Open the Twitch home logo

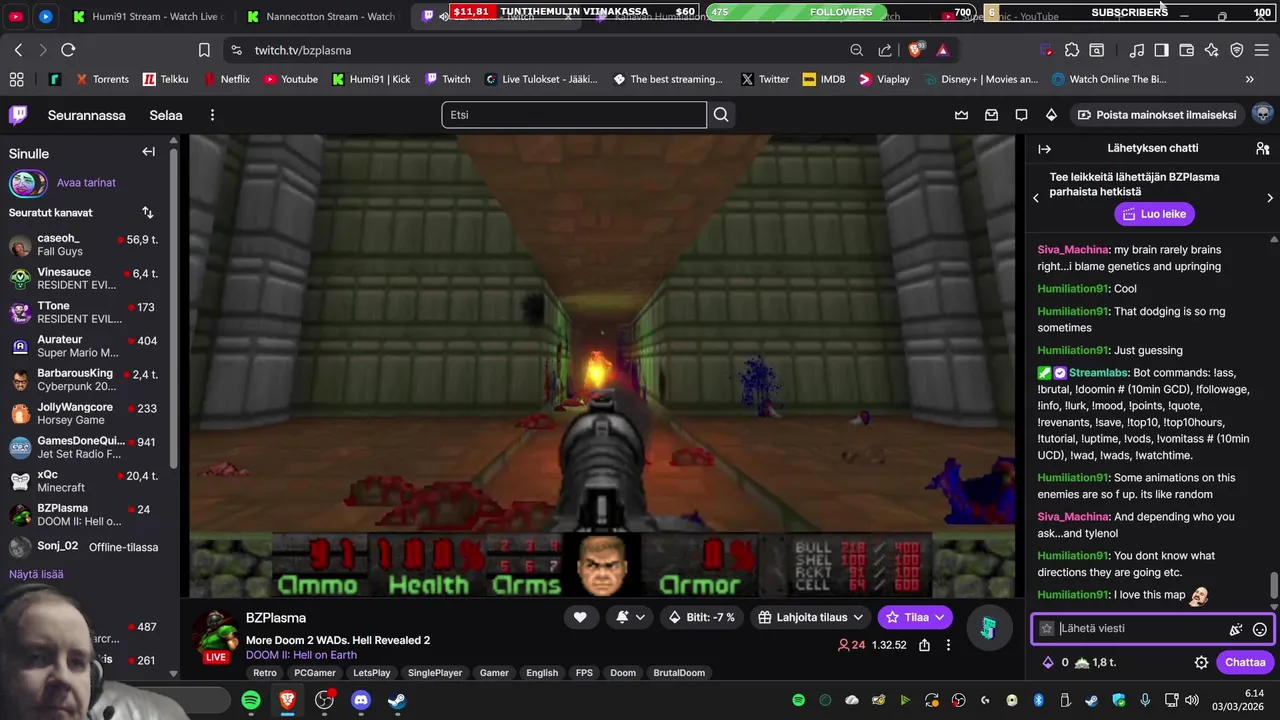[18, 115]
